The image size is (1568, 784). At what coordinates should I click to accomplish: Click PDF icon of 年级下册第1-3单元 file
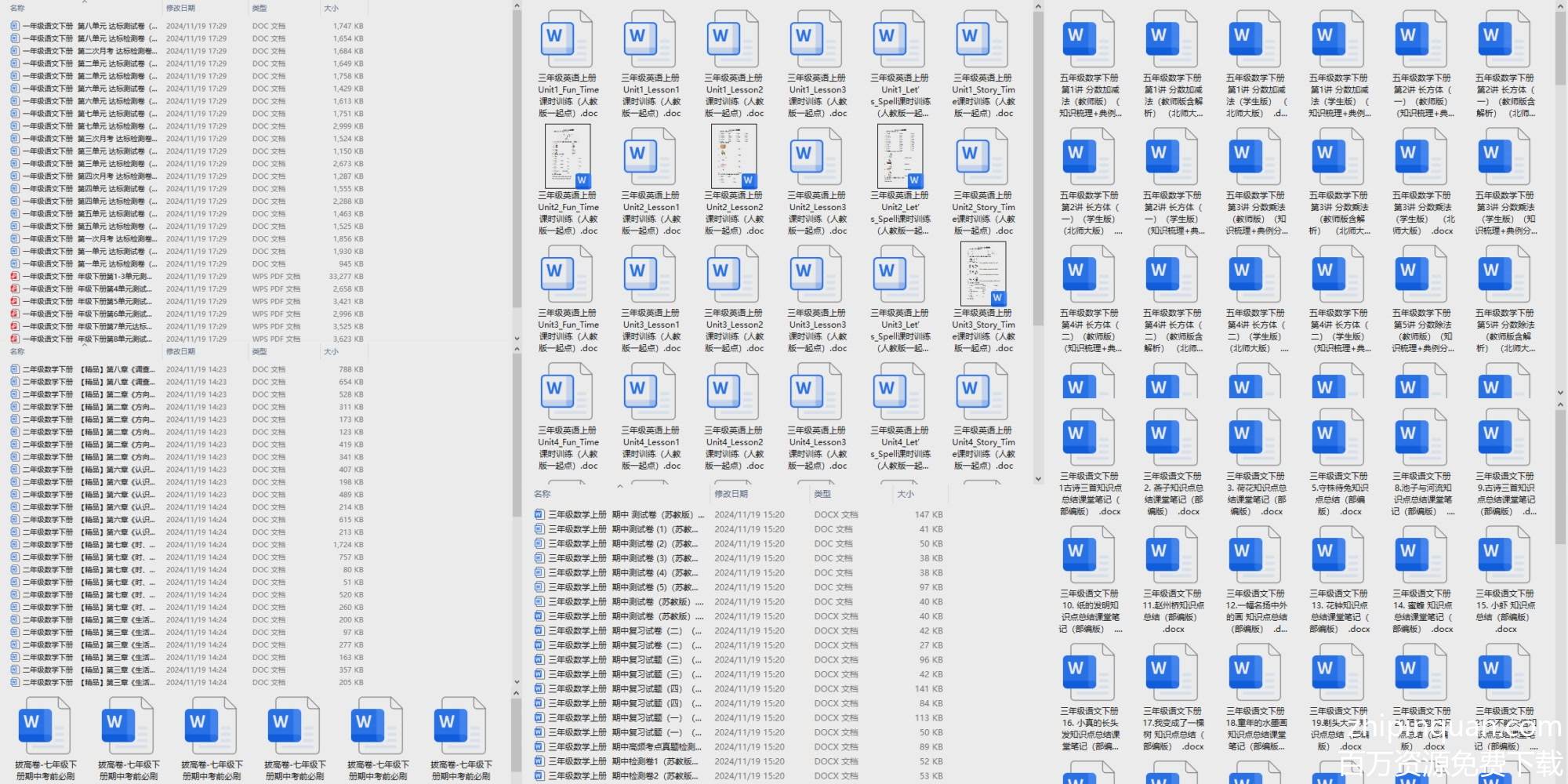(15, 277)
